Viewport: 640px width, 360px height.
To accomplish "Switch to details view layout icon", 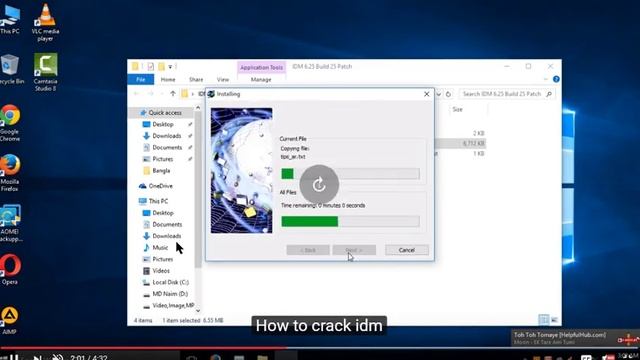I will [543, 320].
